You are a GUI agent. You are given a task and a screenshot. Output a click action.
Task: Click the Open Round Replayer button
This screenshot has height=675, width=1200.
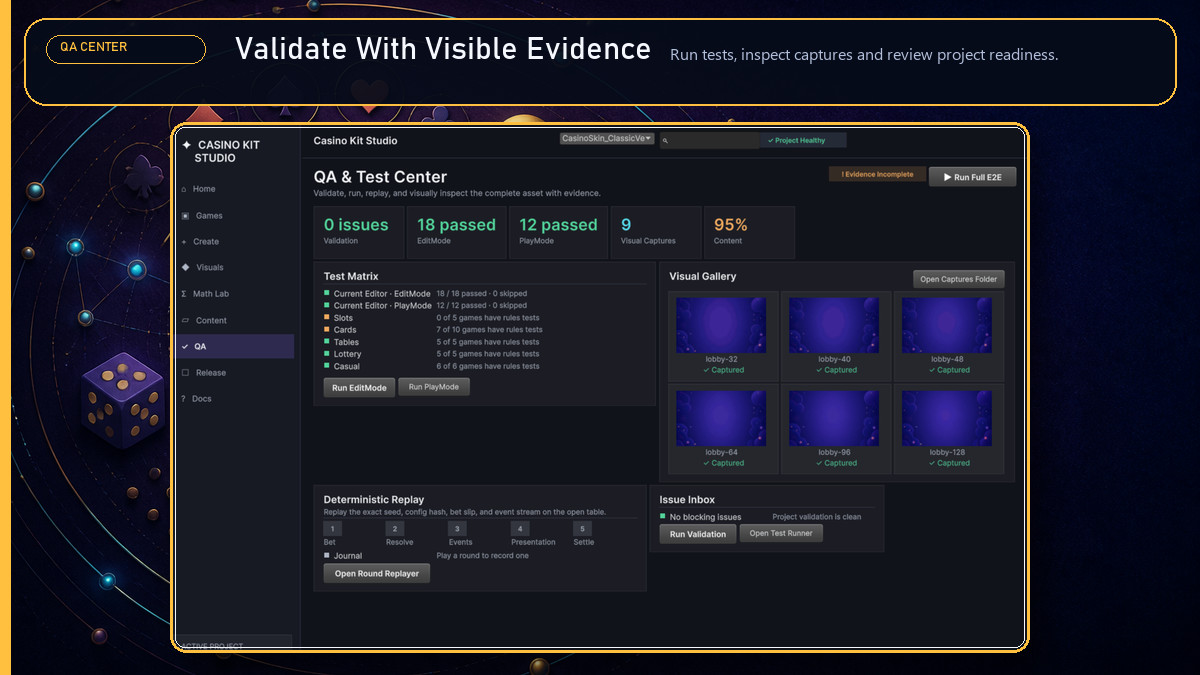tap(377, 573)
